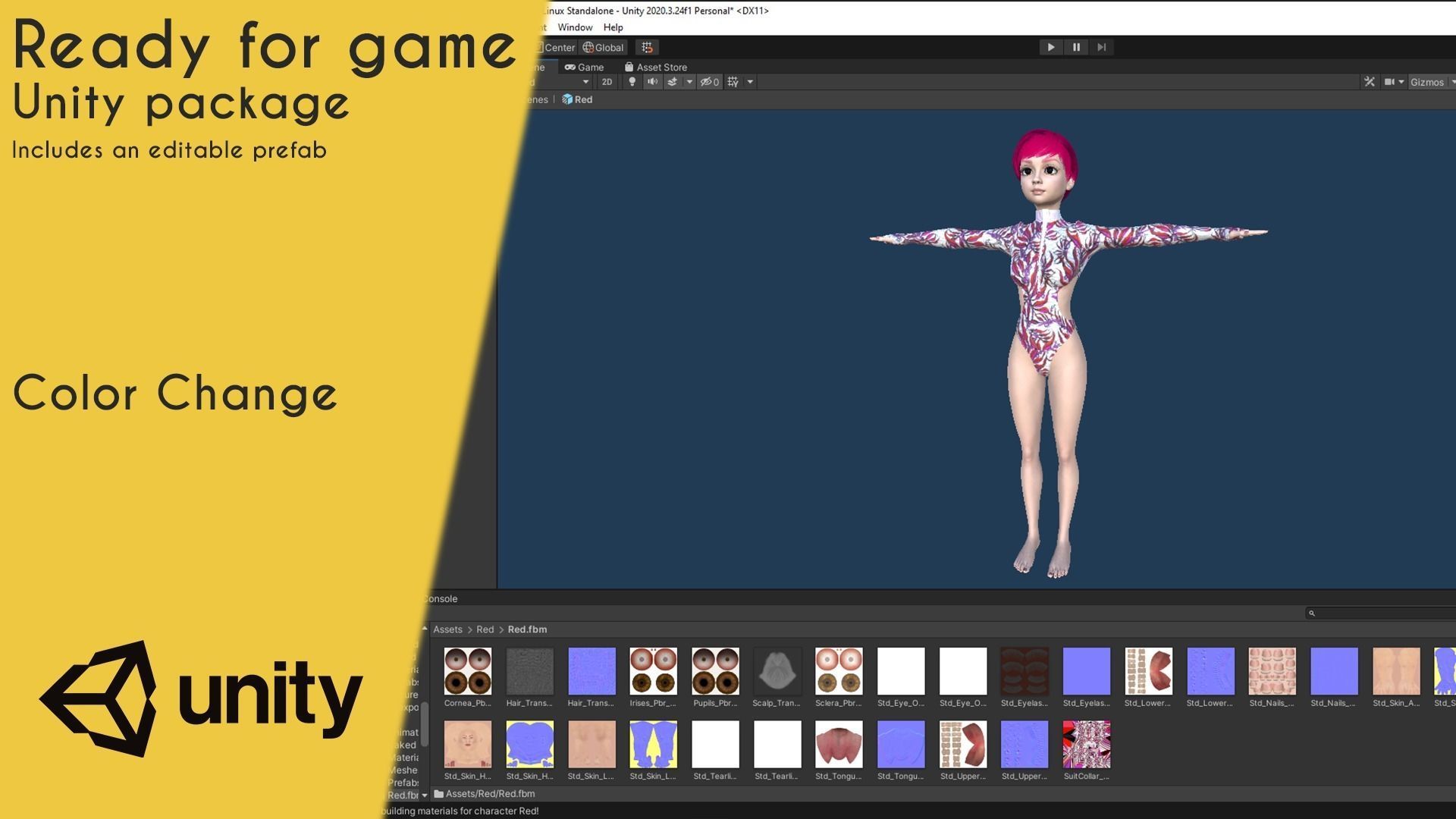Switch to the Console tab
The image size is (1456, 819).
click(x=440, y=598)
